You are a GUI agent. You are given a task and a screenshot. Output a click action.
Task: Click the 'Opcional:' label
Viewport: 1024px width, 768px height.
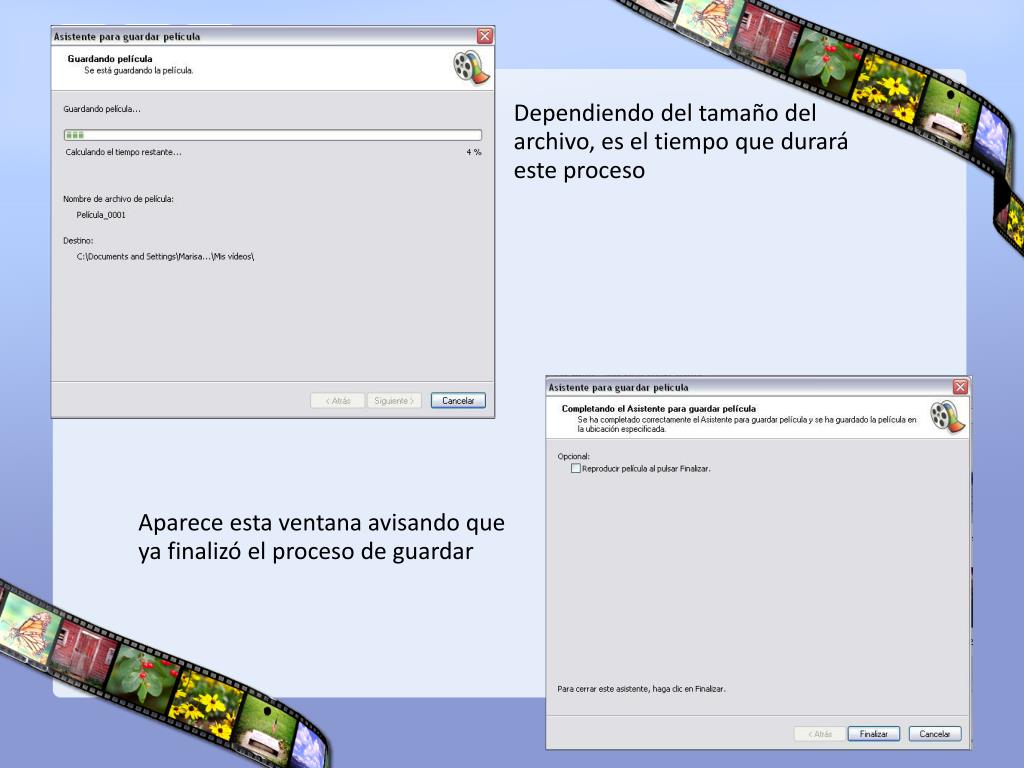(x=573, y=456)
